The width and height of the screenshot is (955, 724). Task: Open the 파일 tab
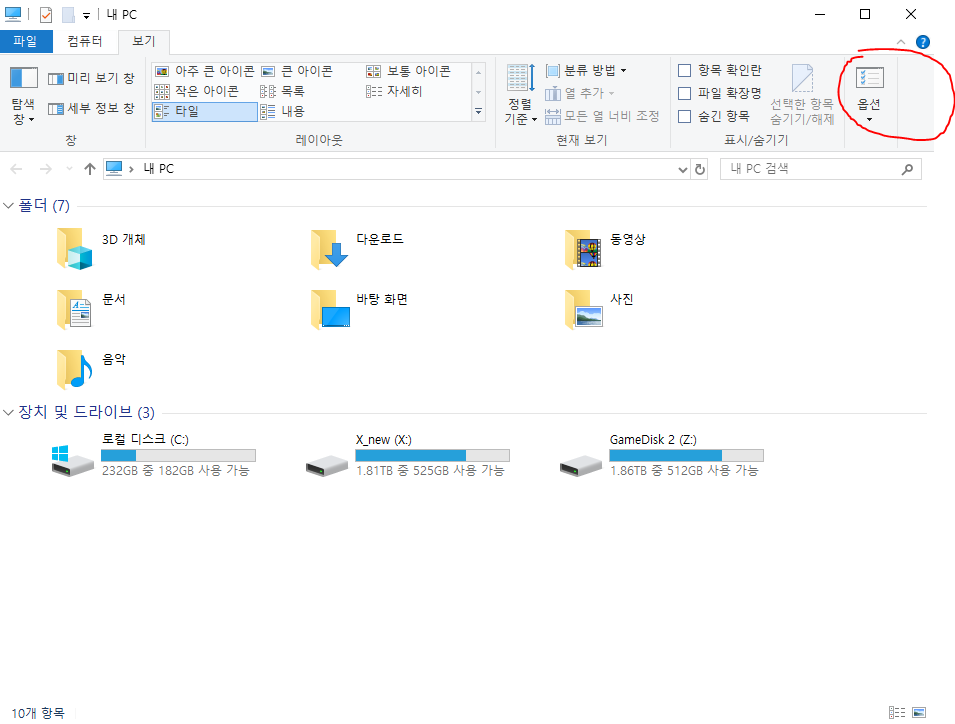tap(26, 41)
